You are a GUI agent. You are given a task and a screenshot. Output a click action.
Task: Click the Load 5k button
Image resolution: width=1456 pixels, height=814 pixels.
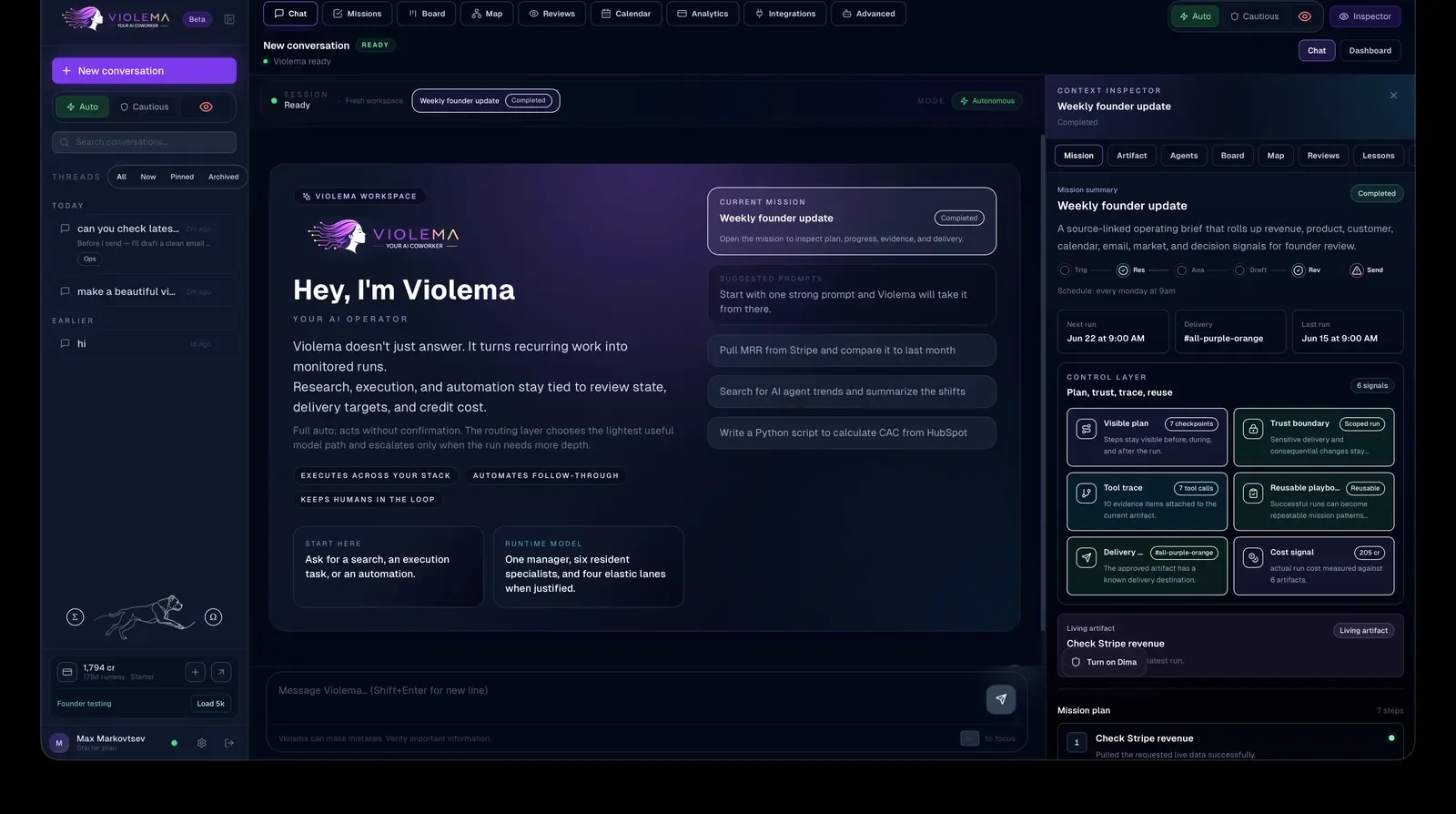click(210, 704)
